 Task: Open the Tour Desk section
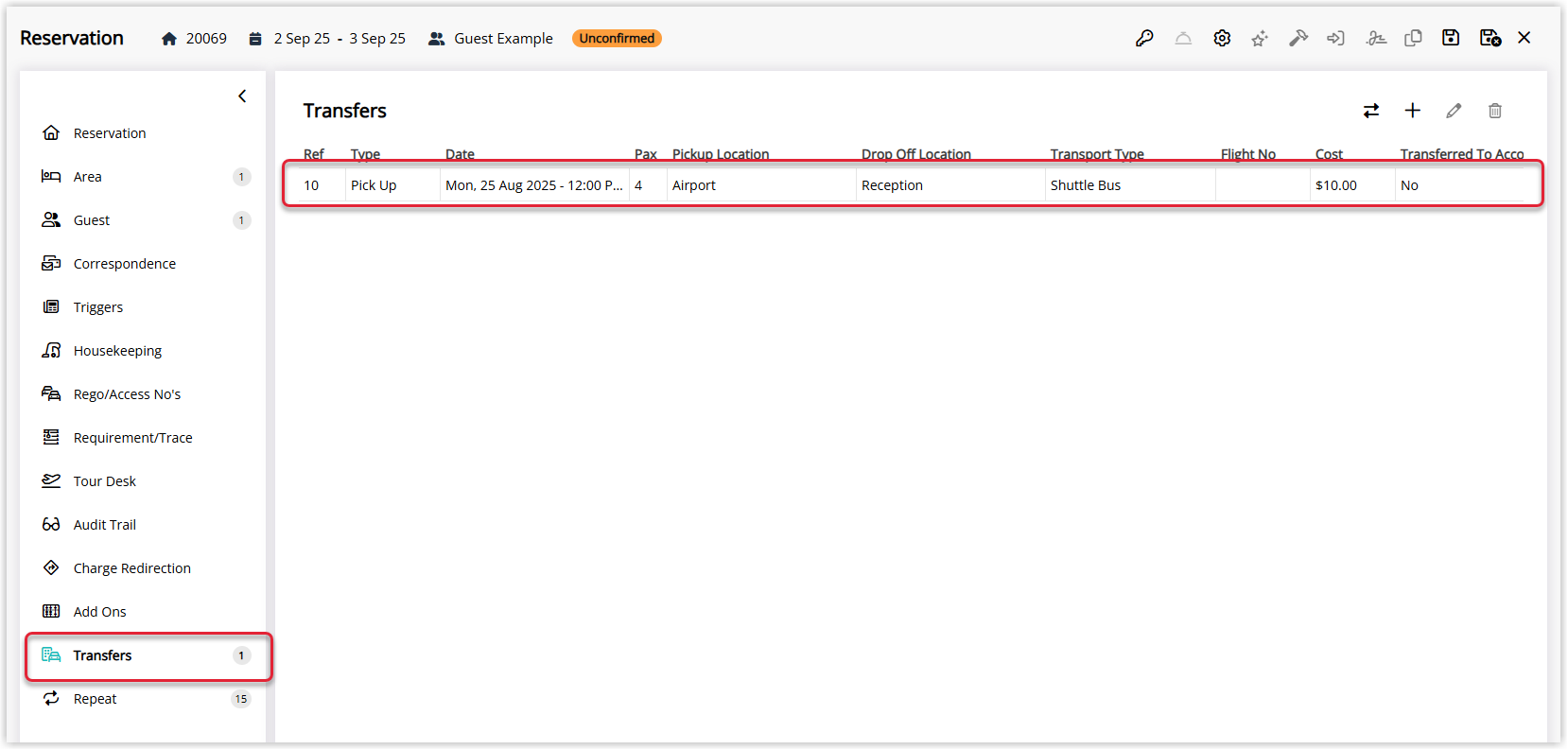(142, 481)
